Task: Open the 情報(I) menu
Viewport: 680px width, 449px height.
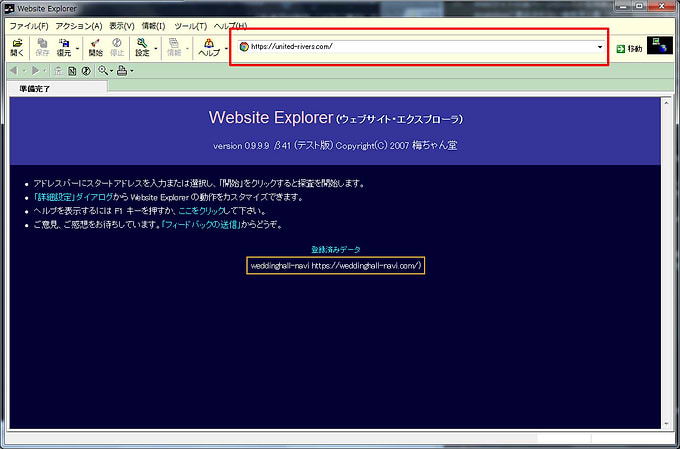Action: click(154, 26)
